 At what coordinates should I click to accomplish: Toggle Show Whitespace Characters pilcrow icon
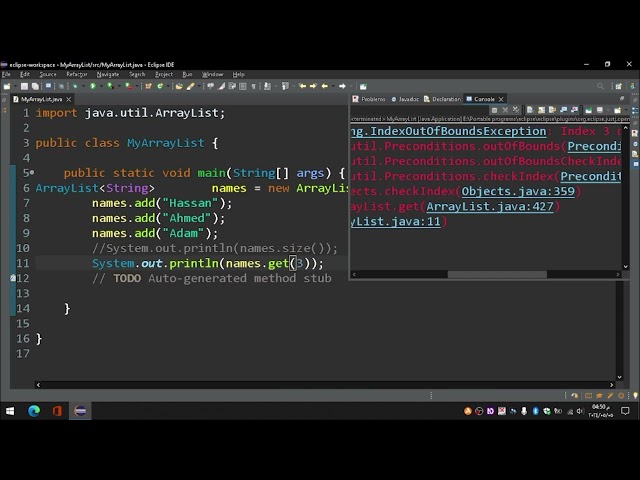pos(253,86)
